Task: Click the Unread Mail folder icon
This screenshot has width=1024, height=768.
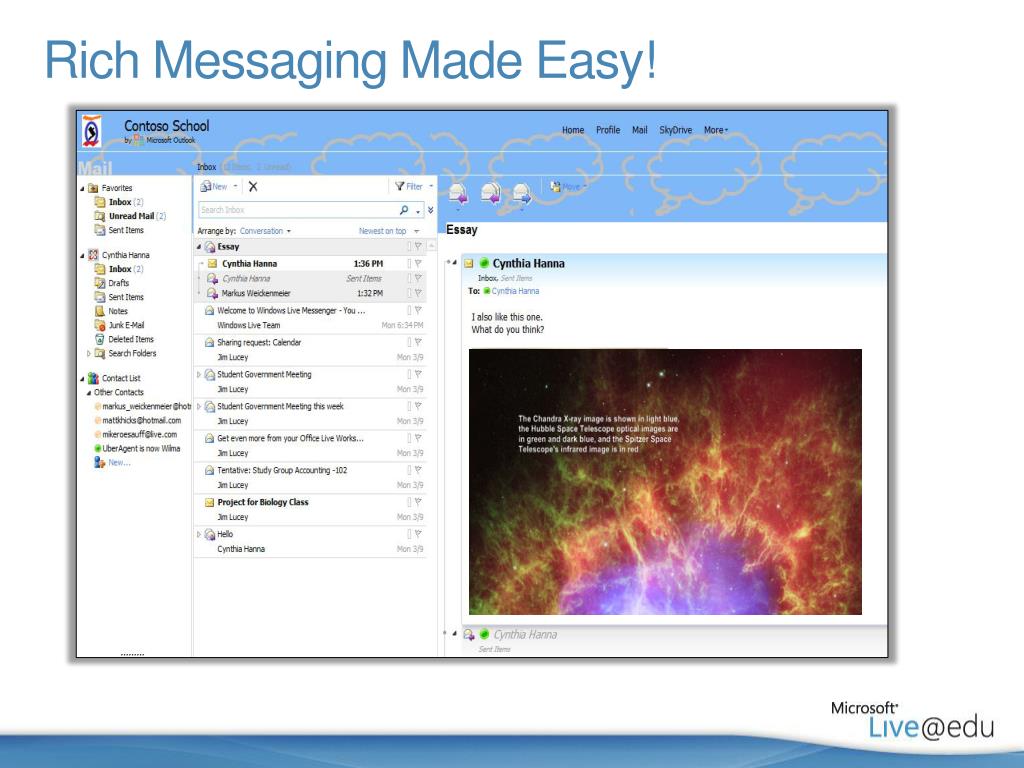Action: [100, 216]
